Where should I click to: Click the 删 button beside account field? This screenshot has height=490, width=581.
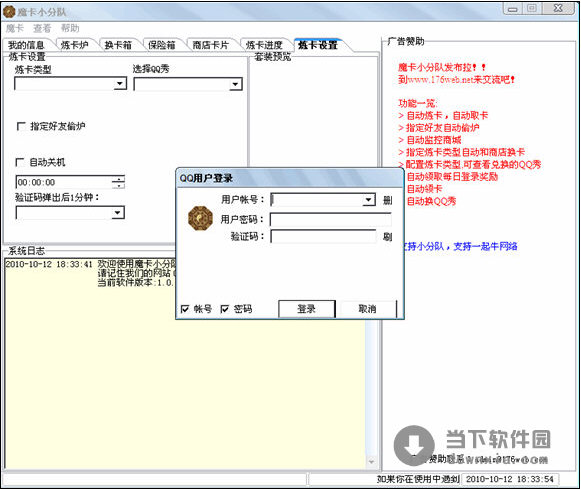coord(388,200)
